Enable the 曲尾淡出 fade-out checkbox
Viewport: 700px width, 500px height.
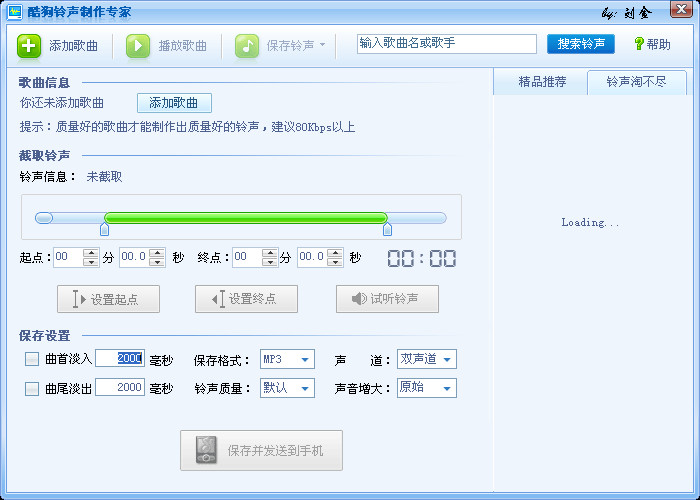pos(32,389)
